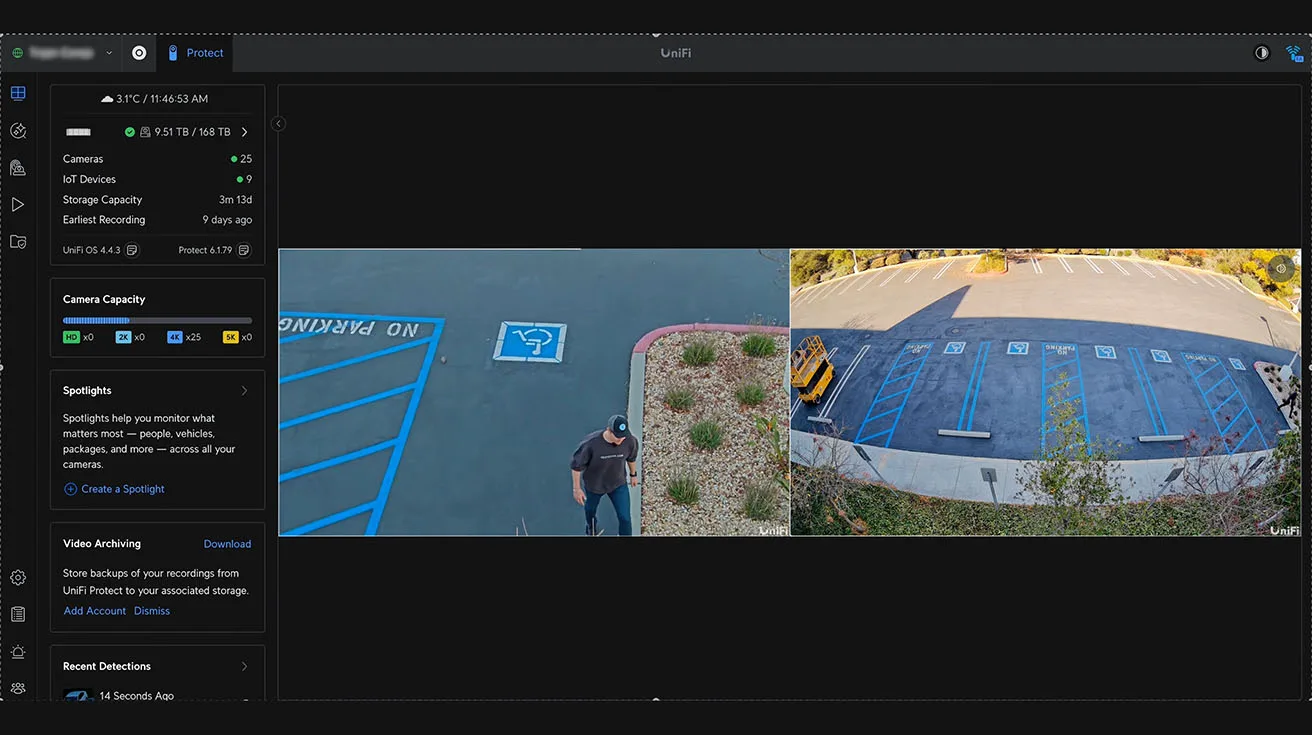
Task: Open the camera devices icon in sidebar
Action: 18,168
